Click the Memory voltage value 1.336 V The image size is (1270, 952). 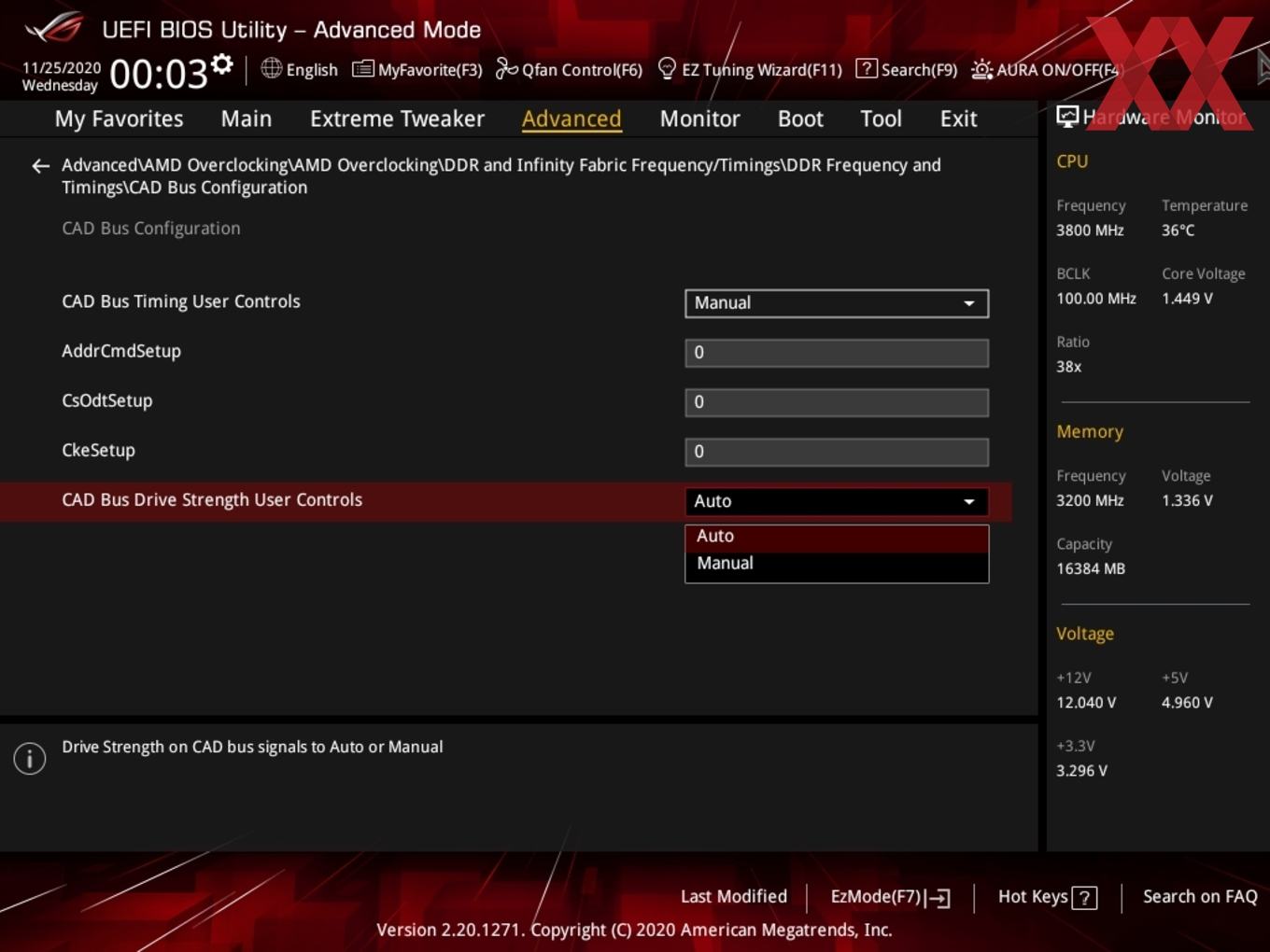(x=1187, y=500)
